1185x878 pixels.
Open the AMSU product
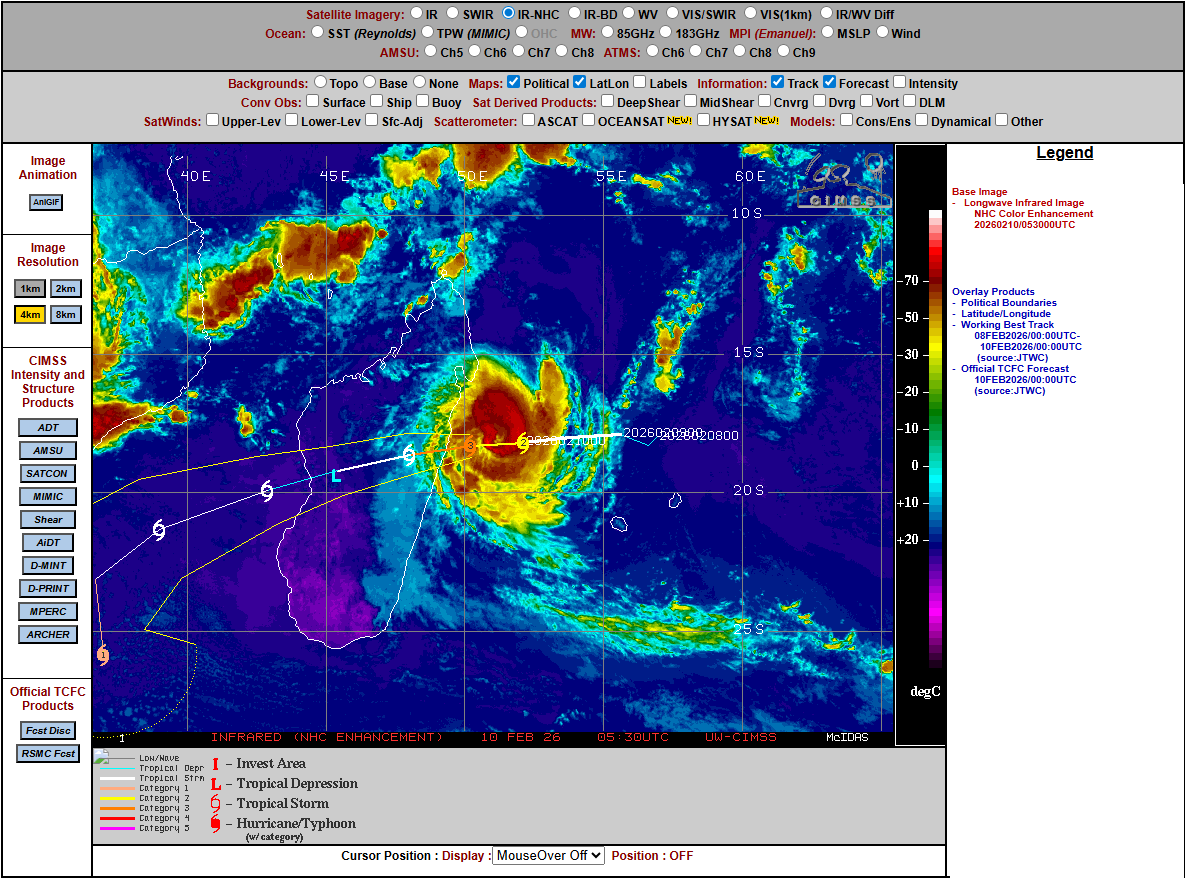48,450
